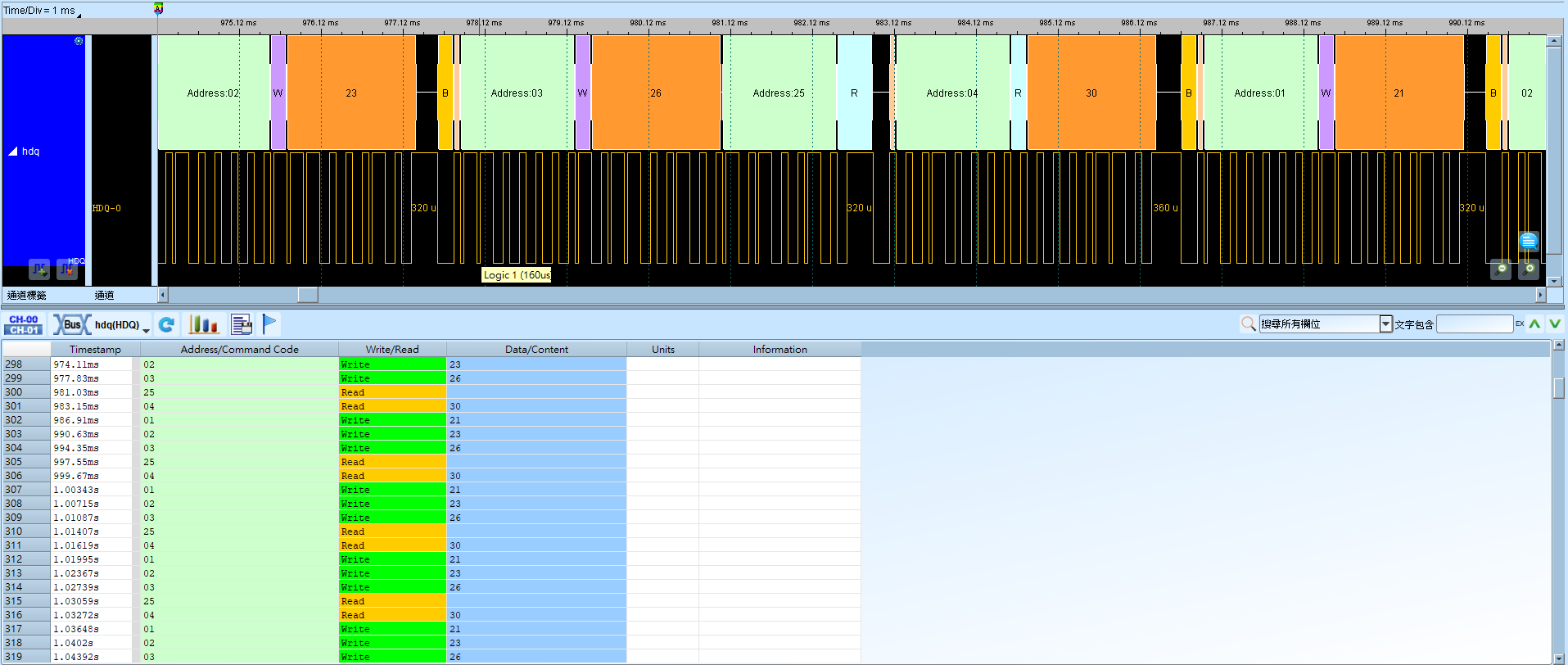
Task: Click the waveform scroll right arrow
Action: click(x=1540, y=295)
